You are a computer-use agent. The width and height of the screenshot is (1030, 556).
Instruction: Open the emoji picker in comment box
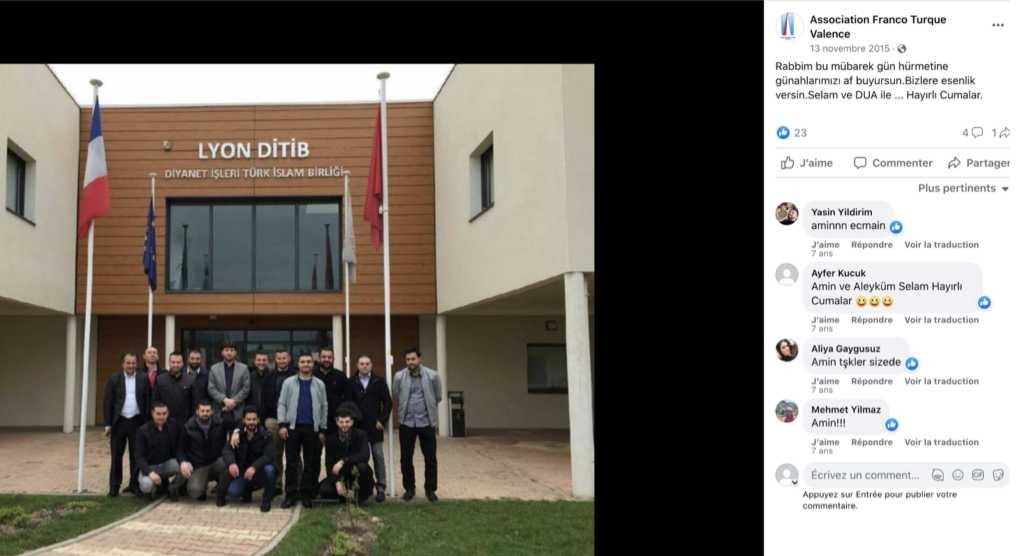(x=958, y=475)
